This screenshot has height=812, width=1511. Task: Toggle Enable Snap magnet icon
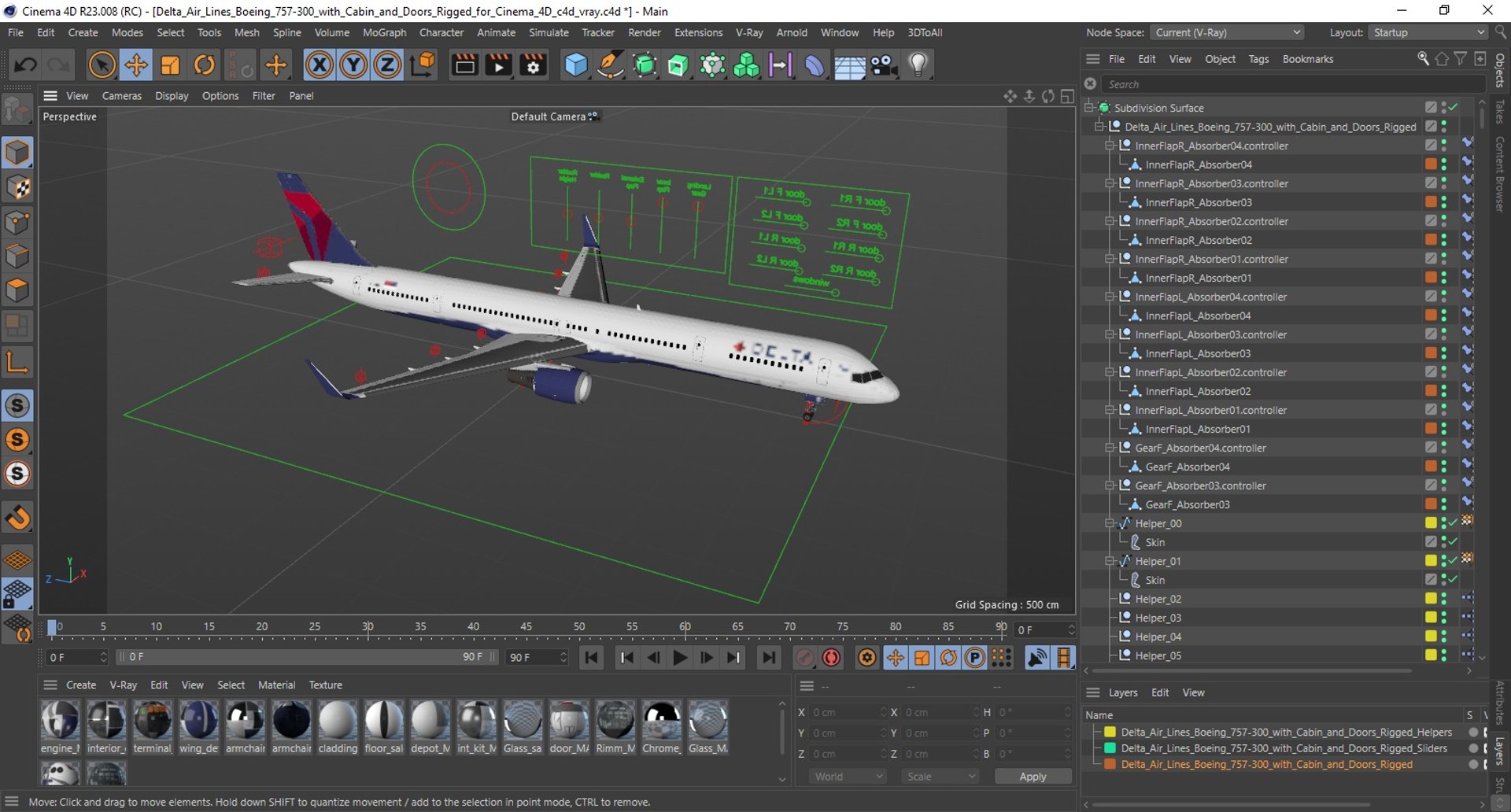click(17, 518)
